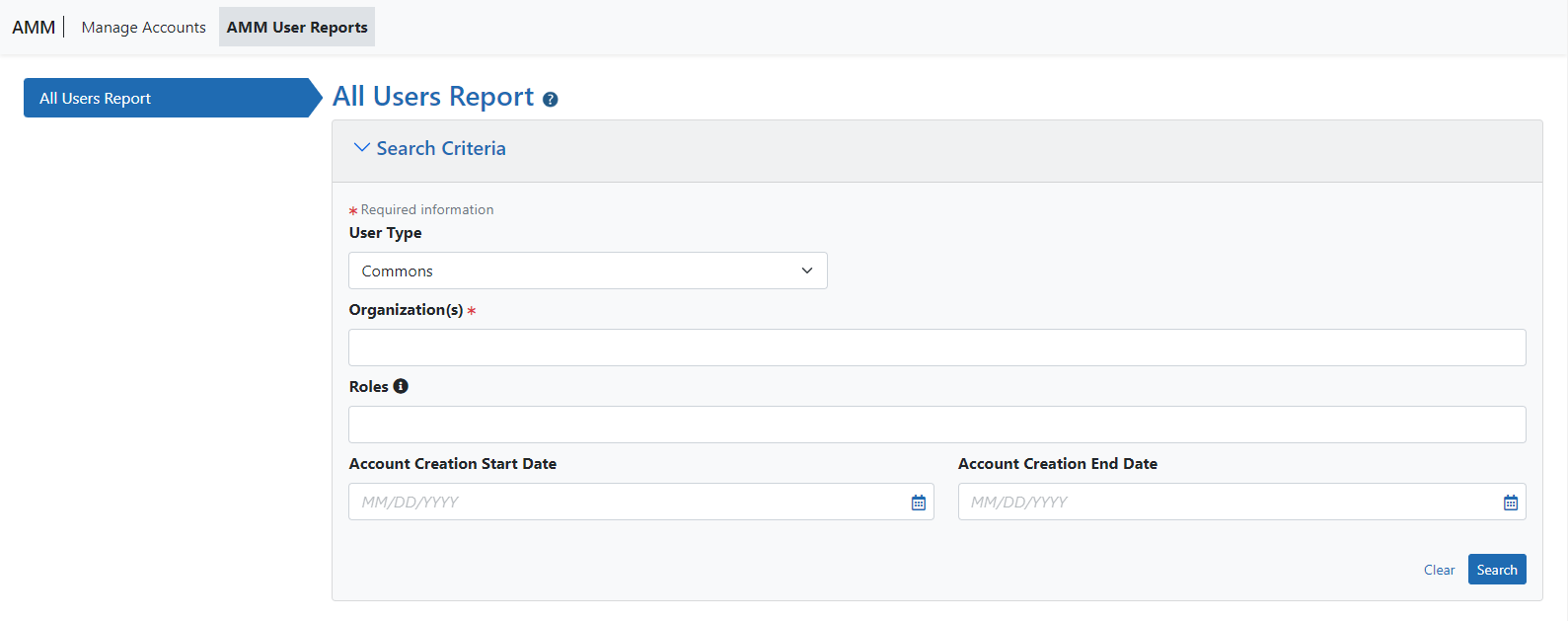
Task: Focus the Roles input field
Action: click(x=937, y=425)
